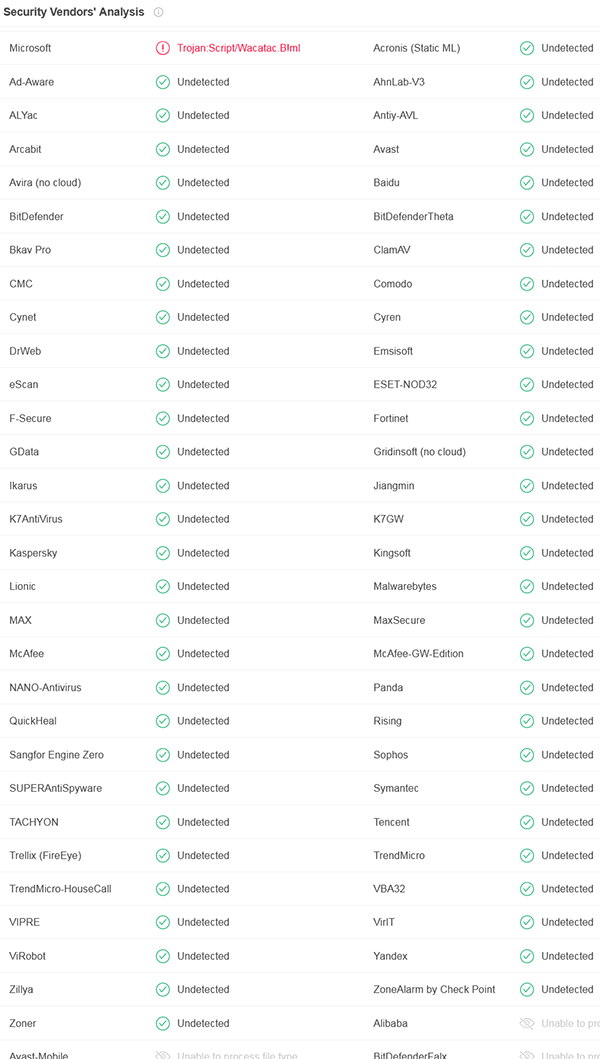This screenshot has width=600, height=1059.
Task: Click the ZoneAlarm by Check Point label
Action: point(434,989)
